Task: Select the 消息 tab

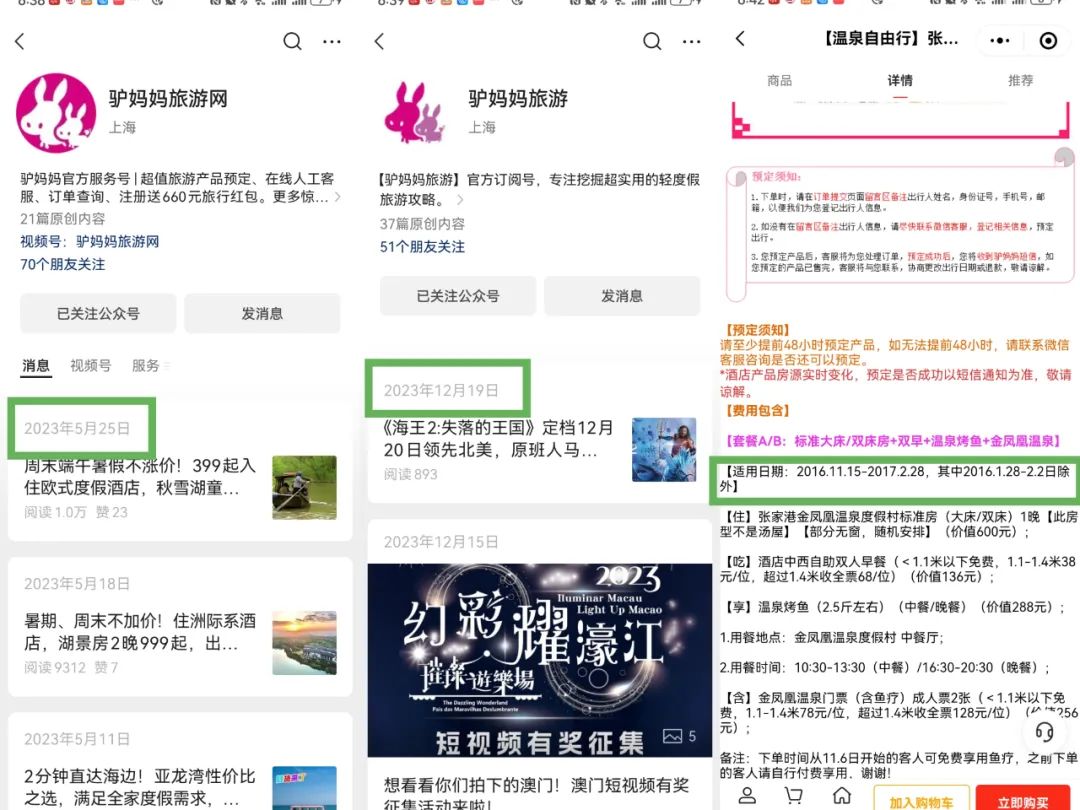Action: 36,365
